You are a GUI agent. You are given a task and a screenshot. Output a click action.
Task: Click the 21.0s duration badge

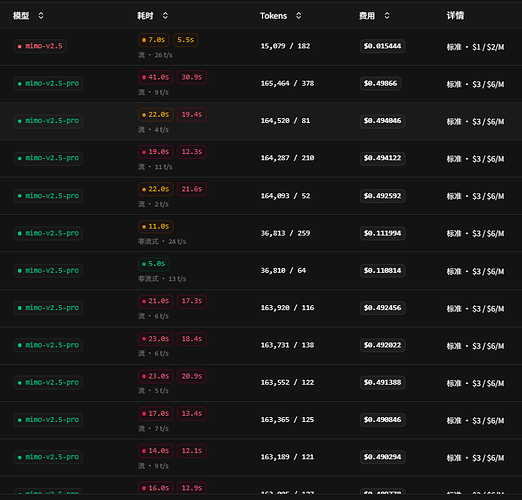click(156, 301)
